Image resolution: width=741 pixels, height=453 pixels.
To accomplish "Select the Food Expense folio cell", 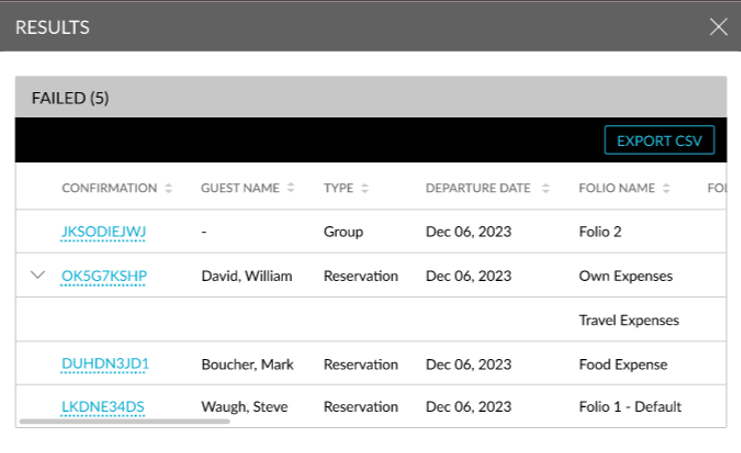I will [623, 365].
